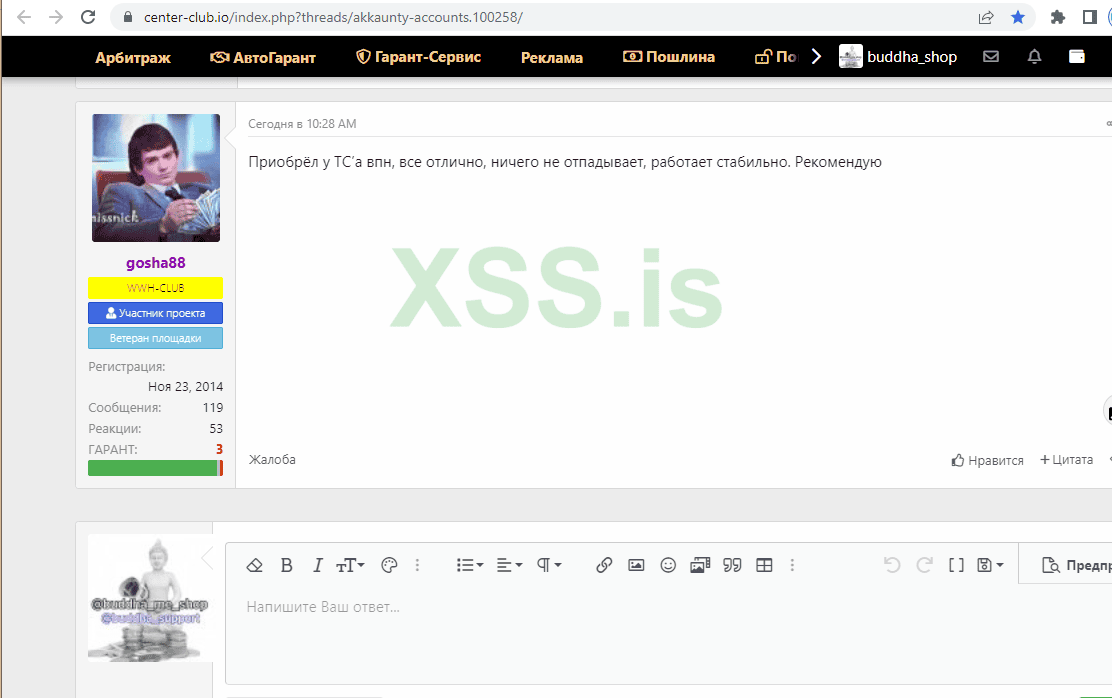Viewport: 1112px width, 698px height.
Task: Open the Арбитраж menu item
Action: (x=133, y=57)
